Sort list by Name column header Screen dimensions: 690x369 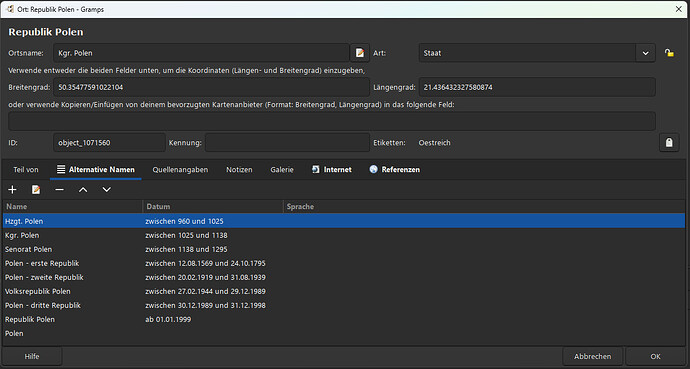tap(73, 206)
